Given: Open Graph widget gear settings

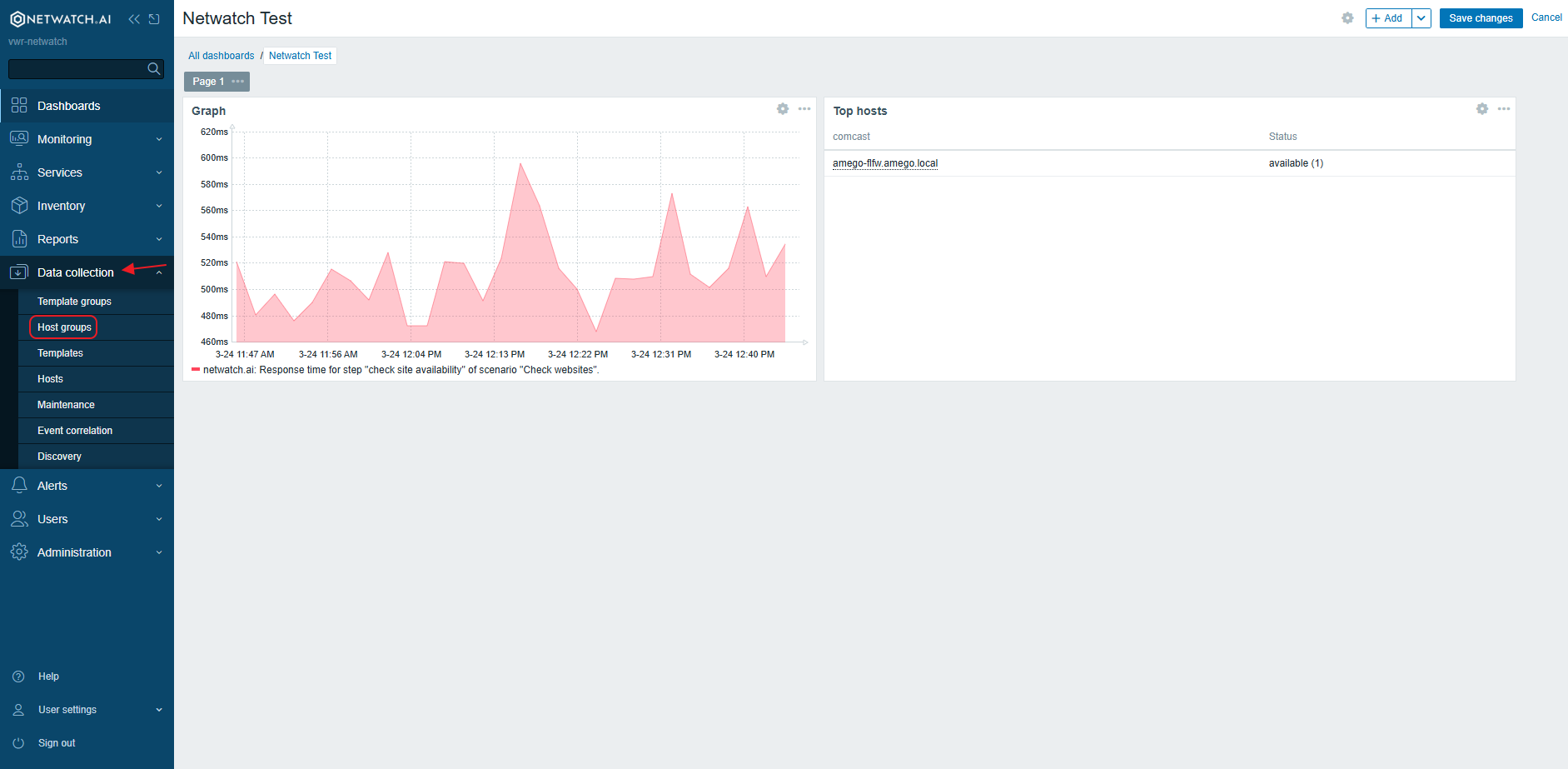Looking at the screenshot, I should [x=782, y=109].
